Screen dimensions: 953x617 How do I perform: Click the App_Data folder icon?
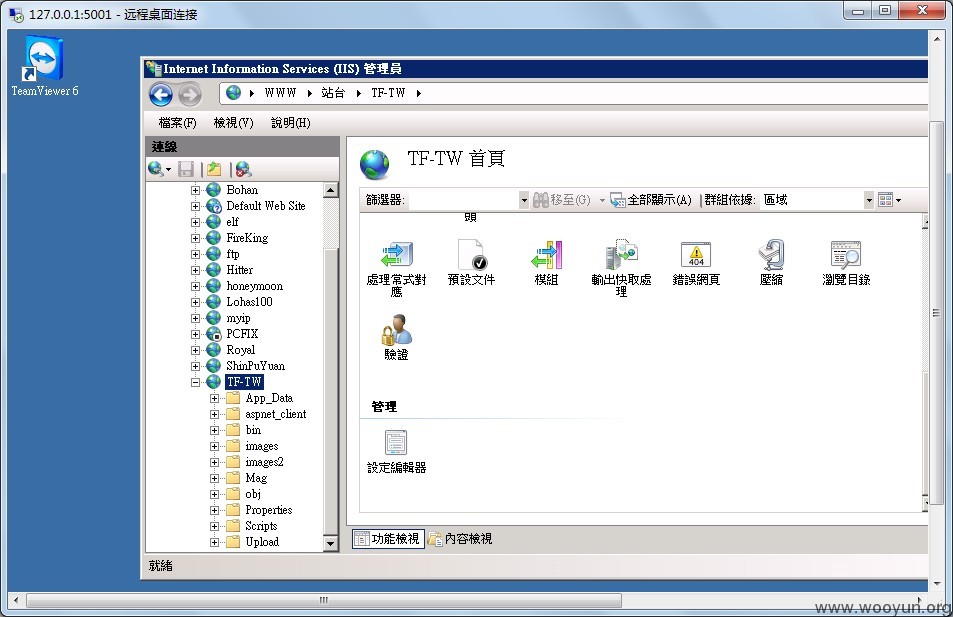[x=233, y=398]
